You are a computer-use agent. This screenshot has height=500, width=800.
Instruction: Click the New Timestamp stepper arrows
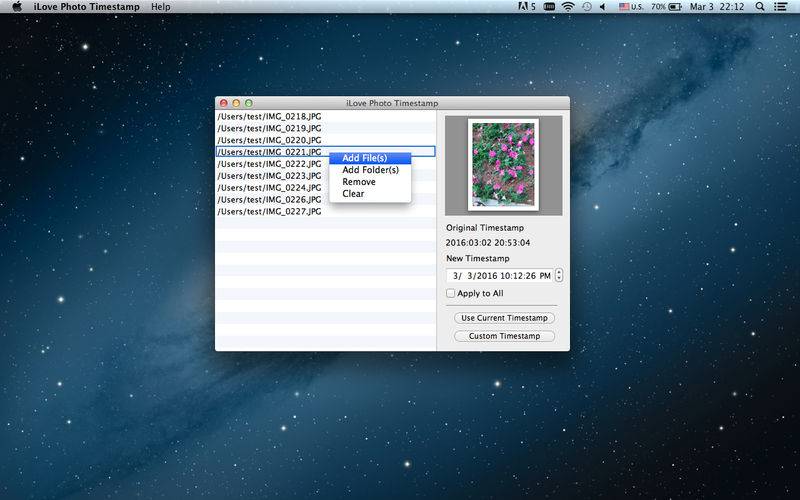[559, 276]
